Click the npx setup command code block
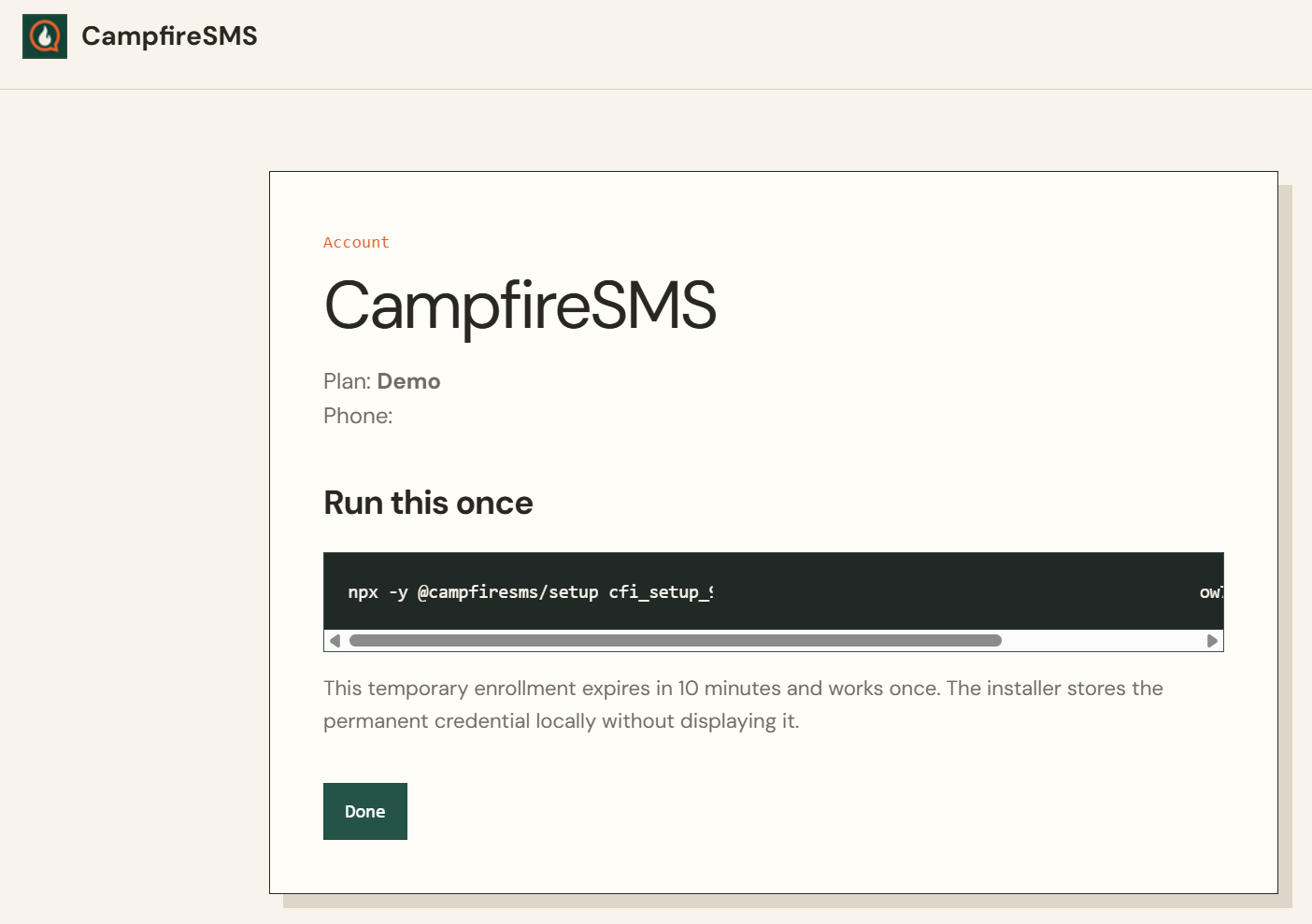1312x924 pixels. (x=774, y=591)
